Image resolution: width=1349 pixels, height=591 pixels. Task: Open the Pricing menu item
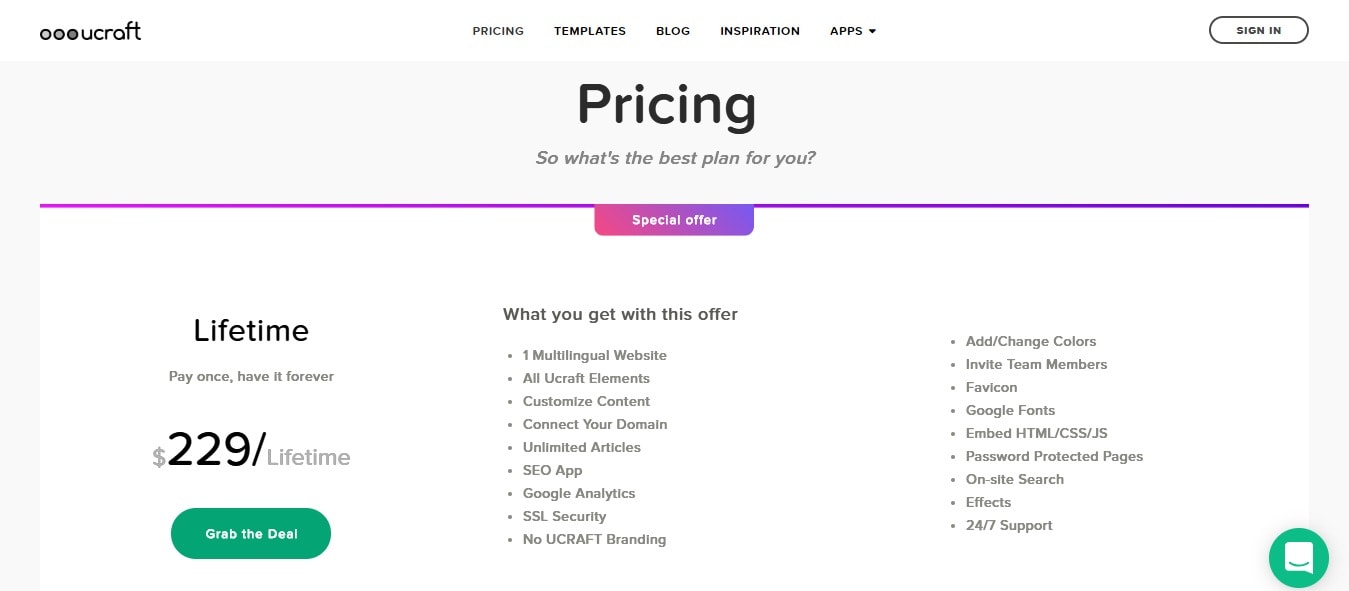click(x=498, y=31)
